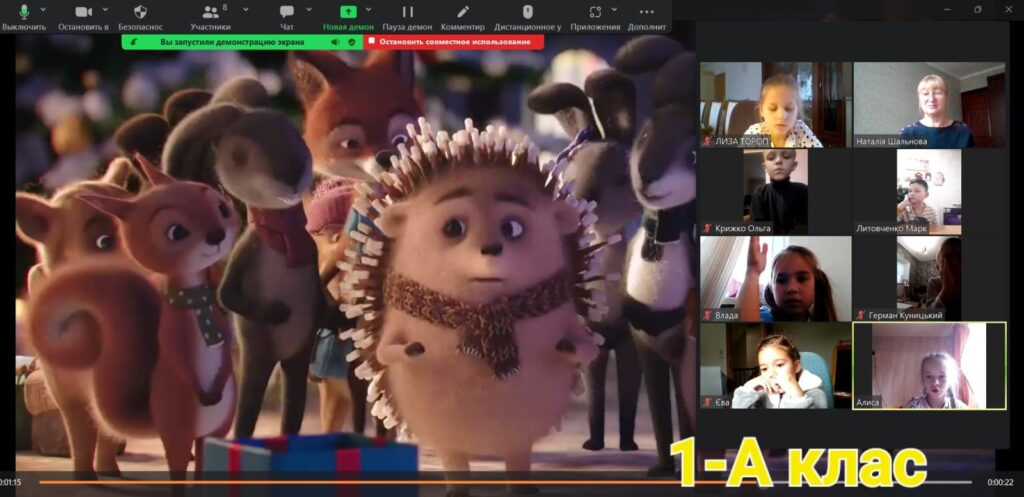Expand the chat options arrow
The height and width of the screenshot is (497, 1024).
[x=309, y=10]
